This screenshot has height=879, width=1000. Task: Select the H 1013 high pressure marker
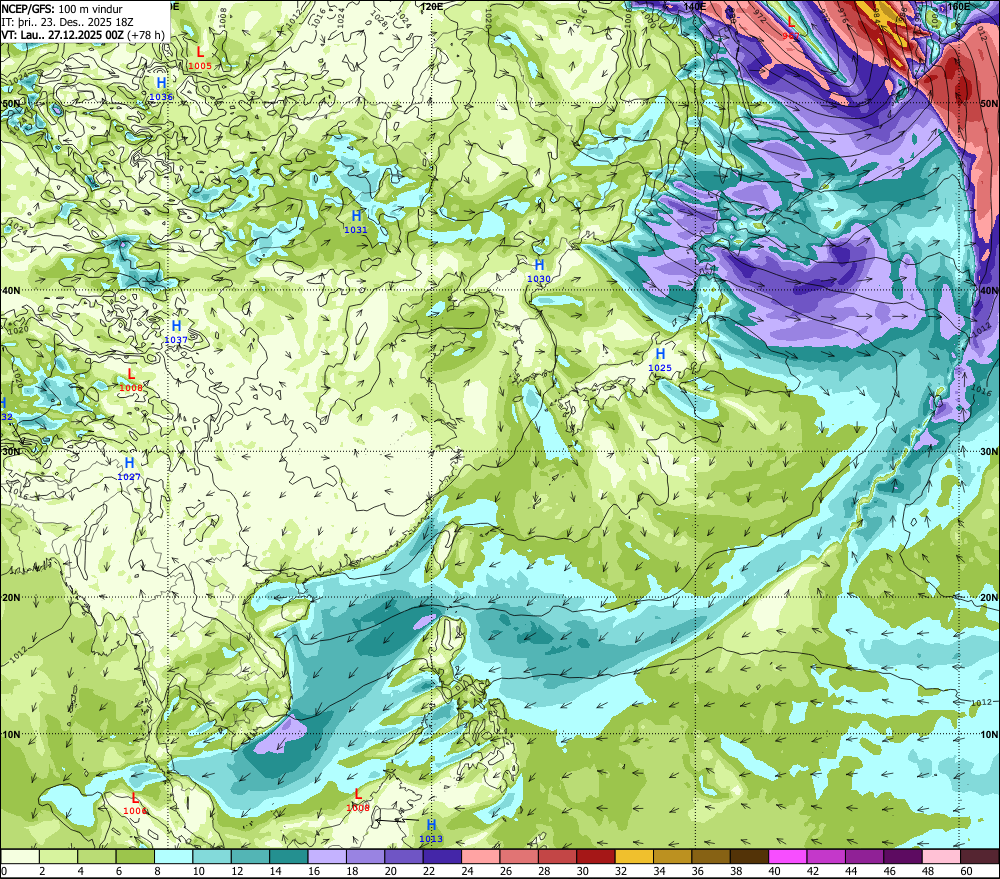431,831
